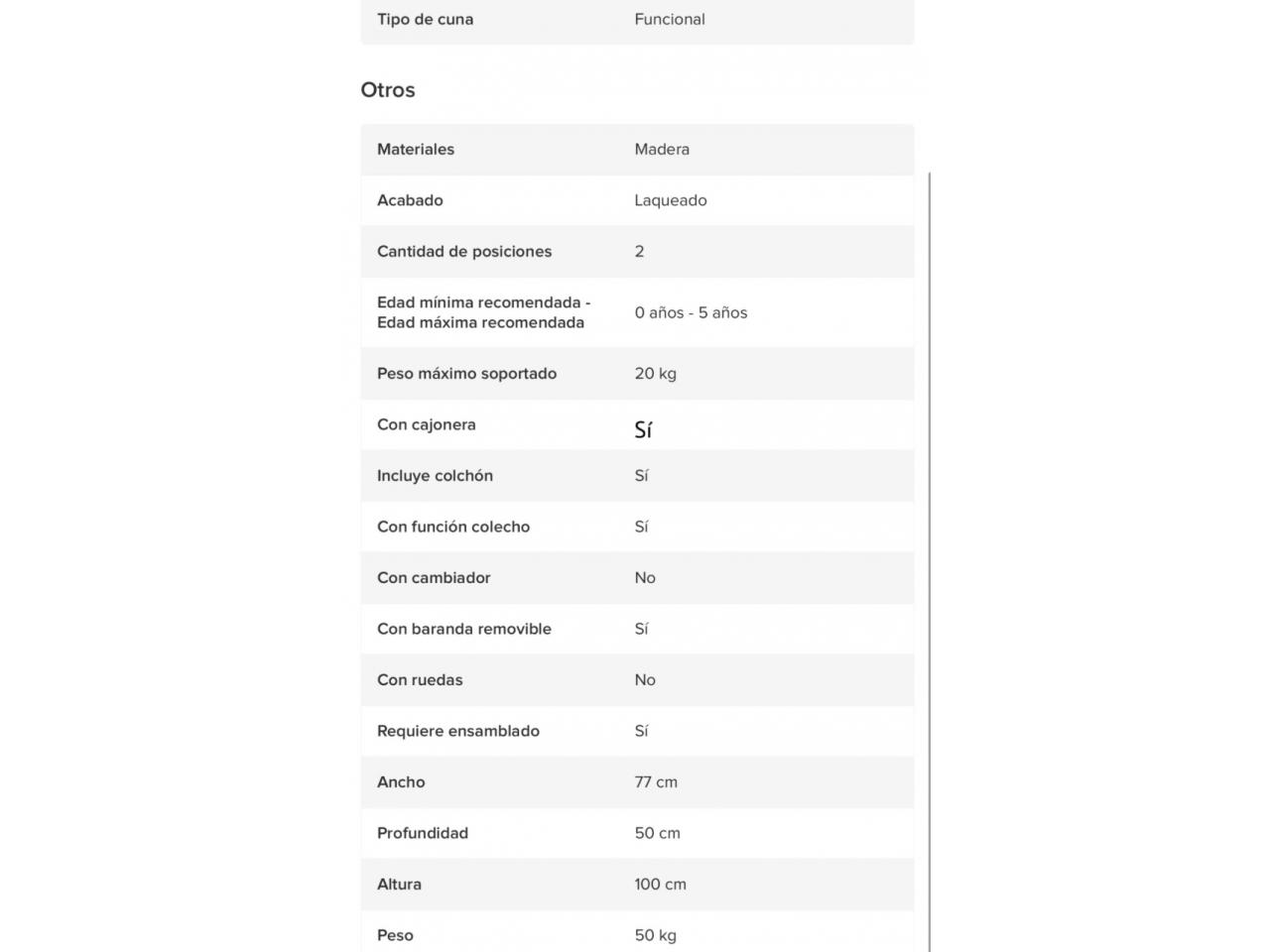The width and height of the screenshot is (1270, 952).
Task: Click the Otros section heading
Action: point(388,90)
